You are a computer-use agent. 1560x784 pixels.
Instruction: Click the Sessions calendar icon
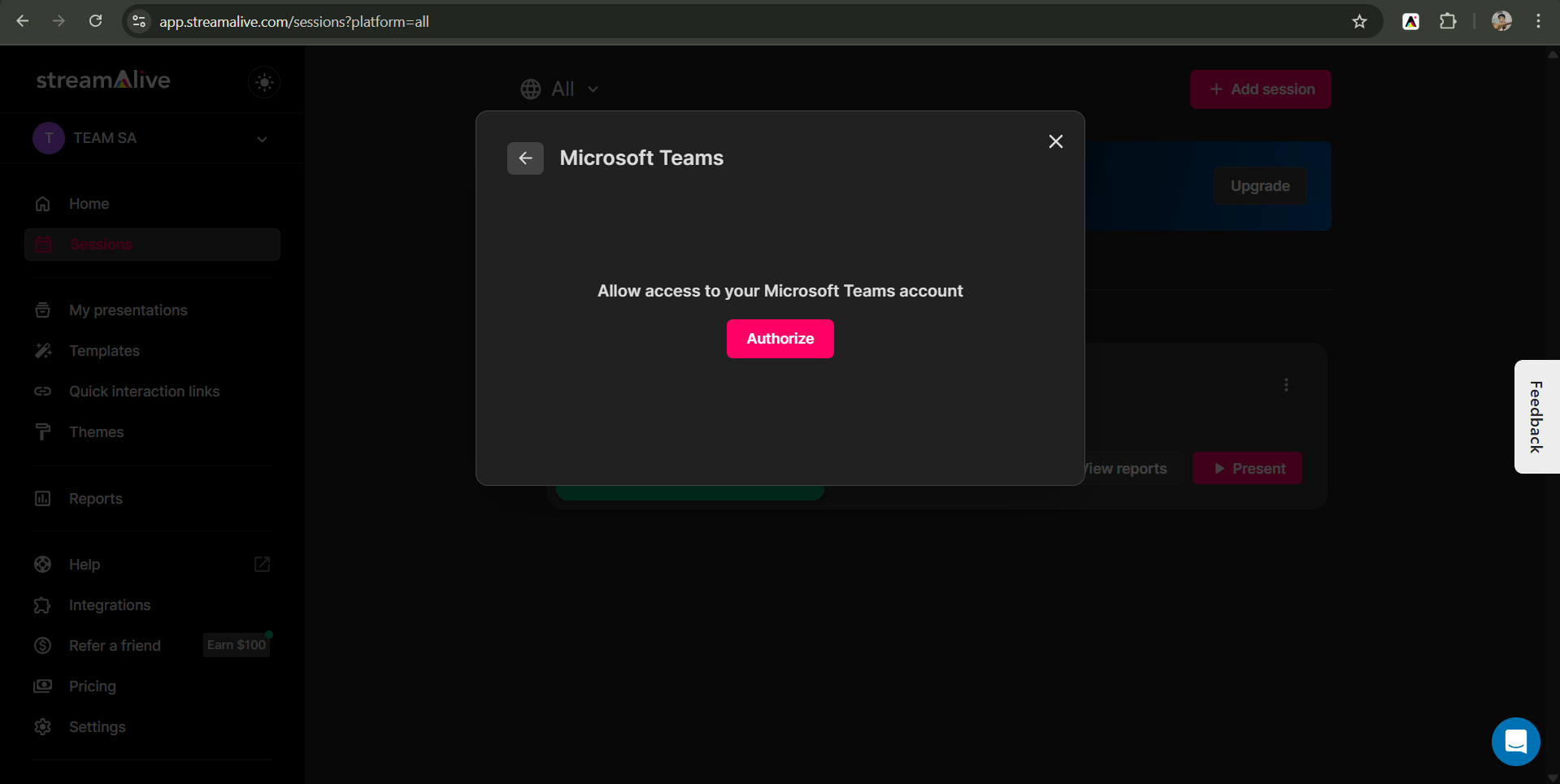(43, 245)
